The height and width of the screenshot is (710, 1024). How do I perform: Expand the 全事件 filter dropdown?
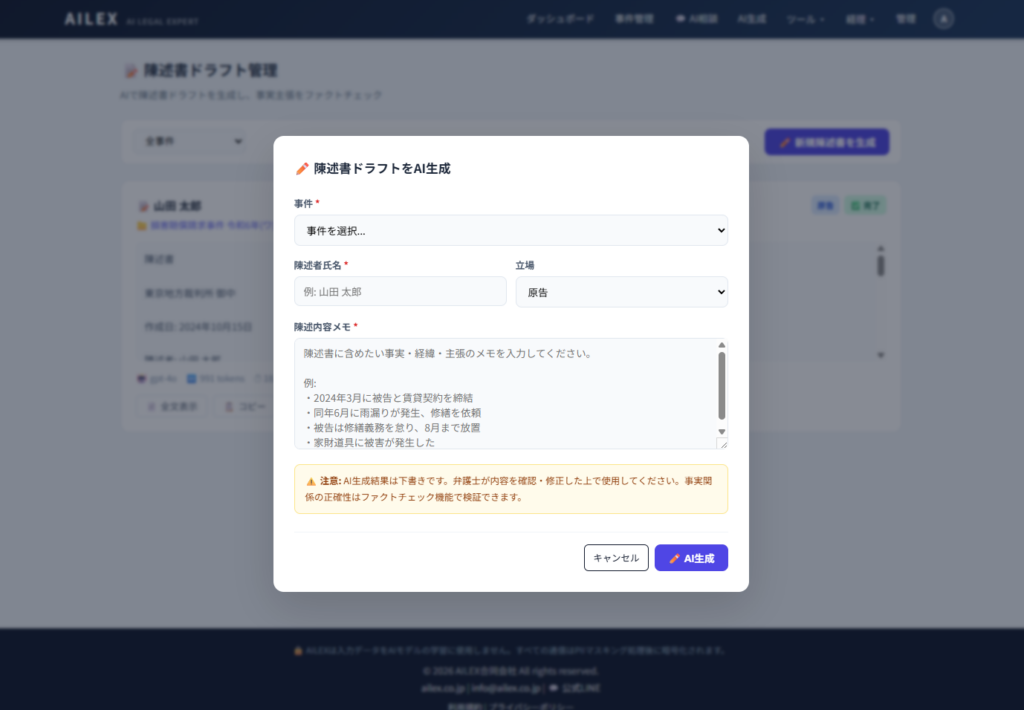pos(189,141)
